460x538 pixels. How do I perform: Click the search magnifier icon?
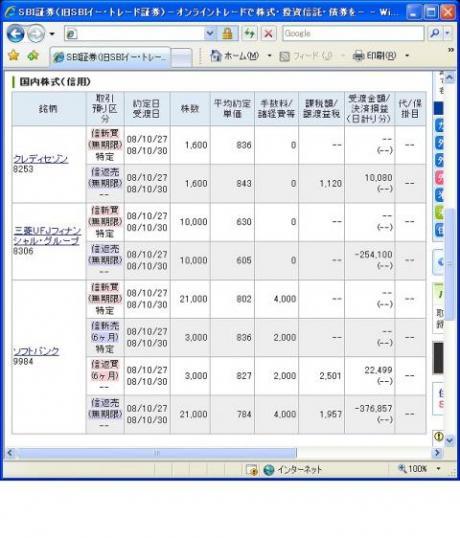pos(435,34)
